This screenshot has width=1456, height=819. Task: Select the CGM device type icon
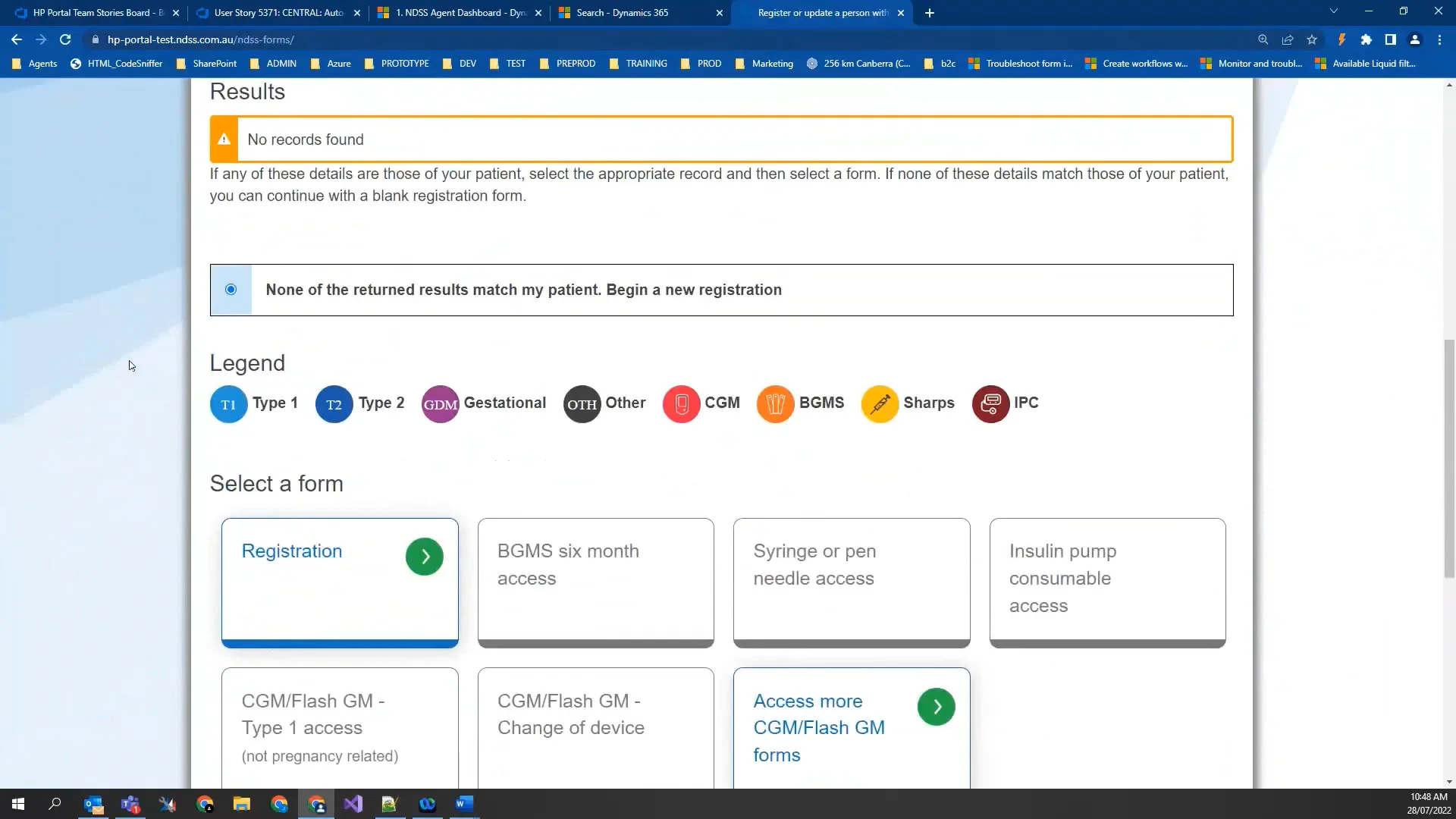(682, 404)
